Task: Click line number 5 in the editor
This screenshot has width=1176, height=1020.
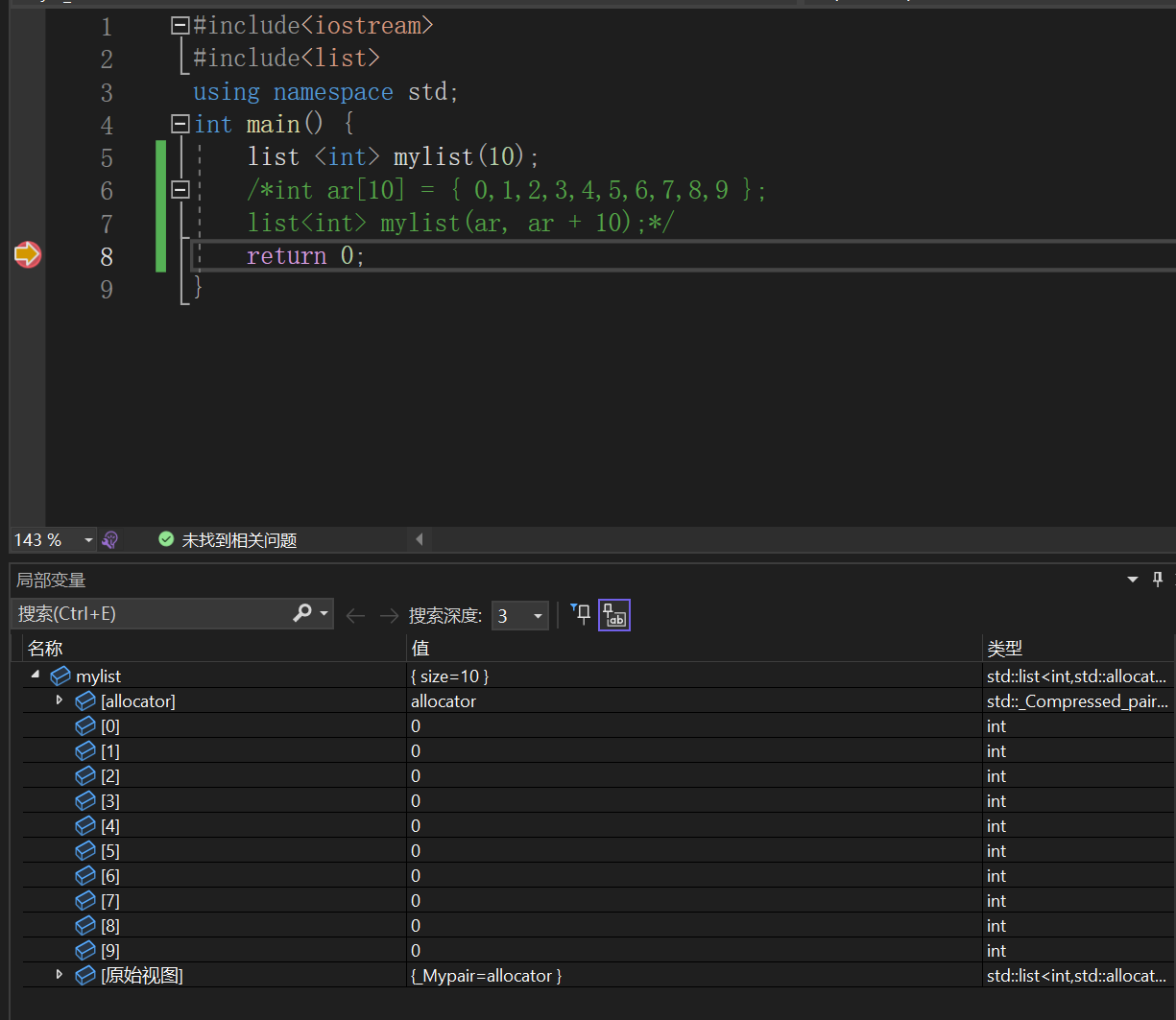Action: 107,157
